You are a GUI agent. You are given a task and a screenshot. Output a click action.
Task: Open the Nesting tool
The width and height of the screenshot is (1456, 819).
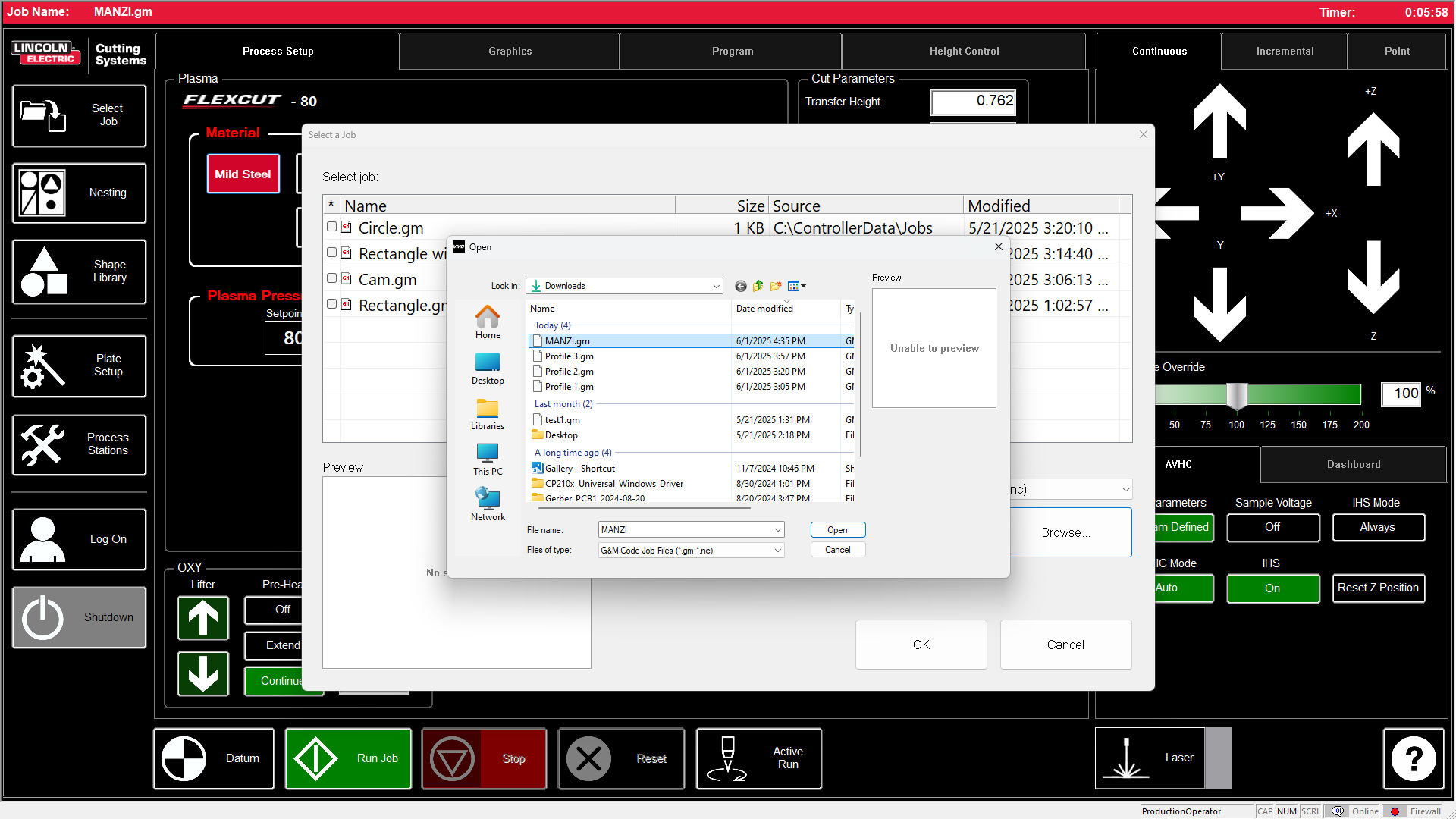click(79, 193)
